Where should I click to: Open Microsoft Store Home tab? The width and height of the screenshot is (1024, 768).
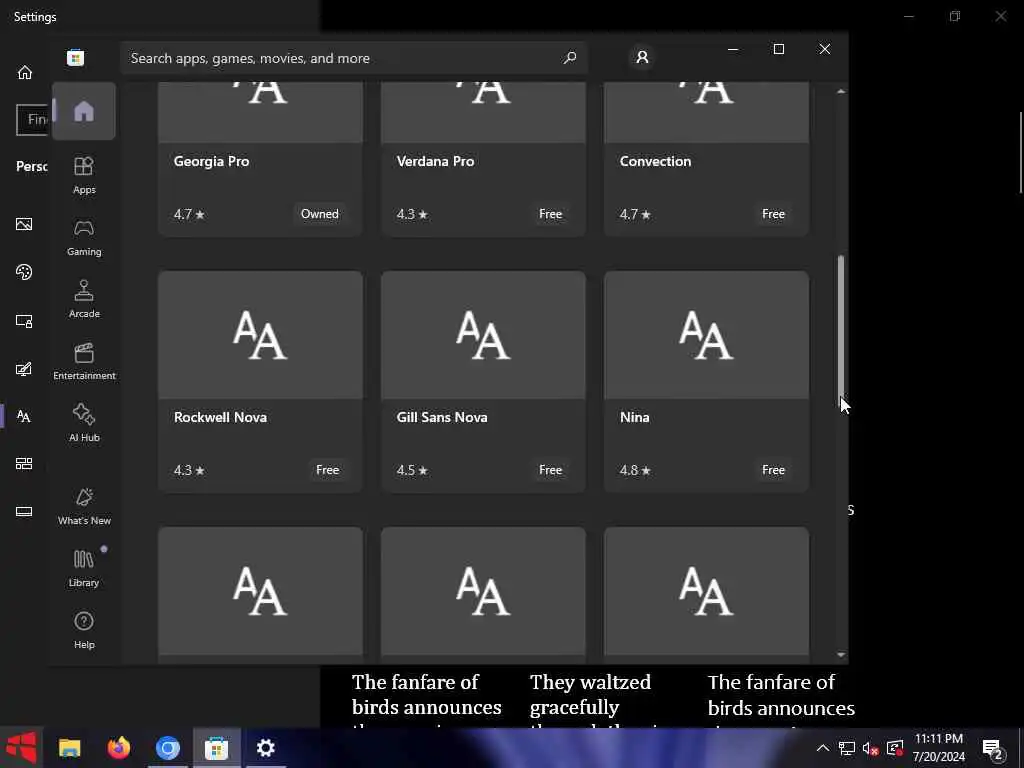[x=84, y=111]
